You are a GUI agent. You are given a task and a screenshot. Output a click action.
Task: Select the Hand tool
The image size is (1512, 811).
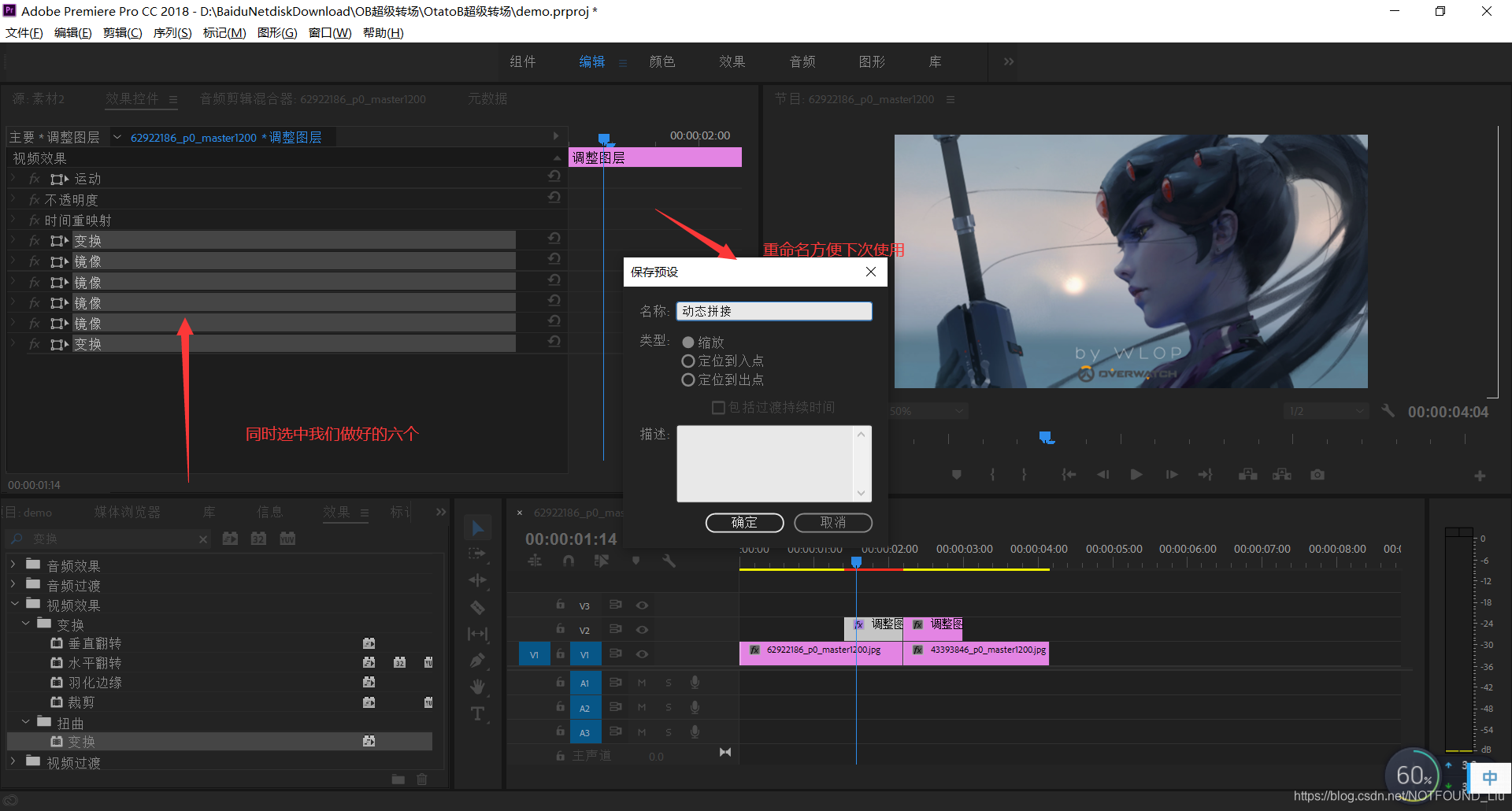tap(477, 687)
